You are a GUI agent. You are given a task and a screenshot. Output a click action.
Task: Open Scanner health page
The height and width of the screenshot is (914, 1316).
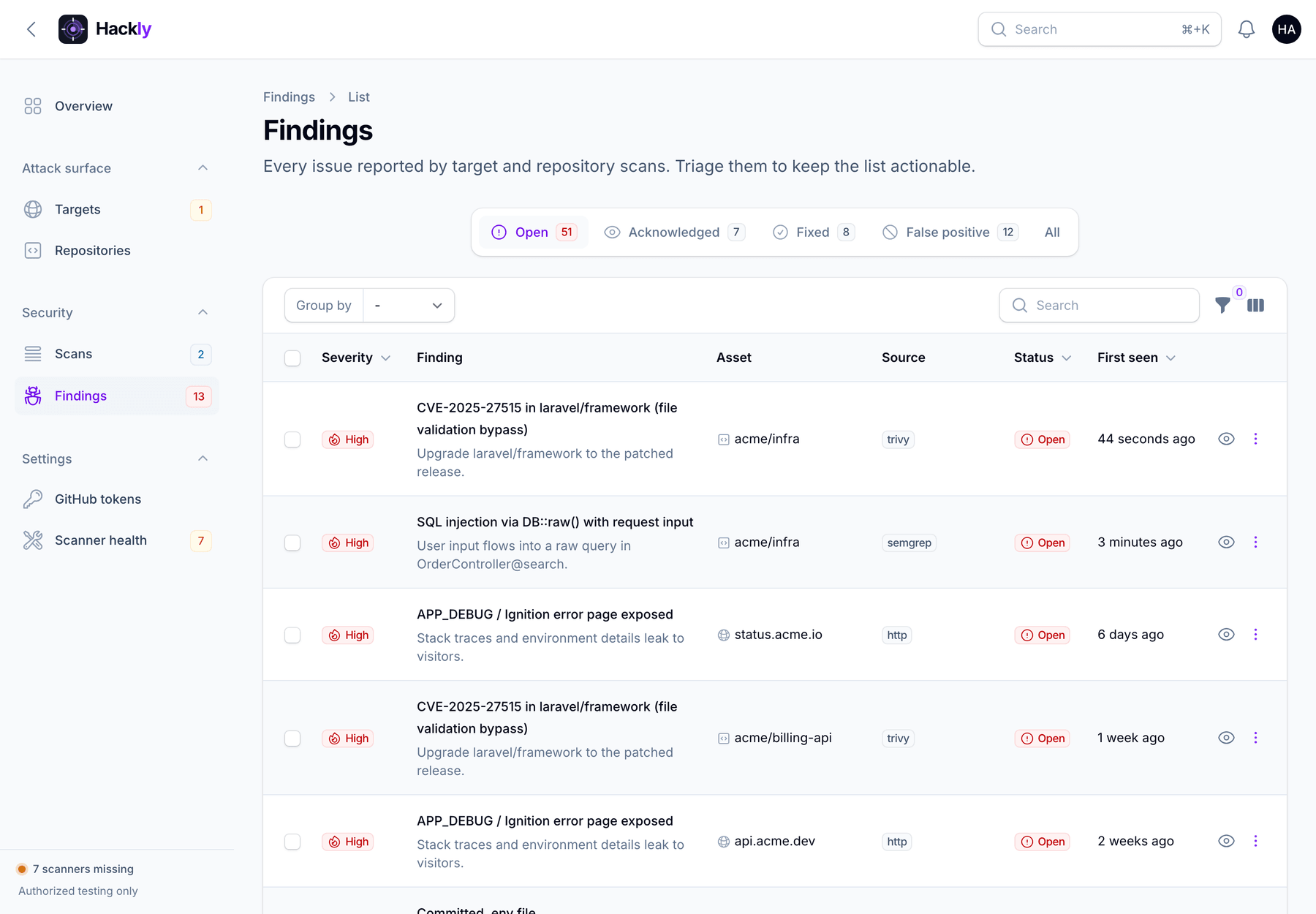tap(117, 540)
